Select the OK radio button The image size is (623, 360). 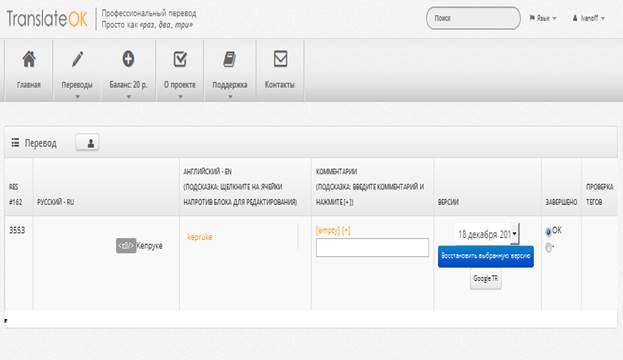point(548,231)
